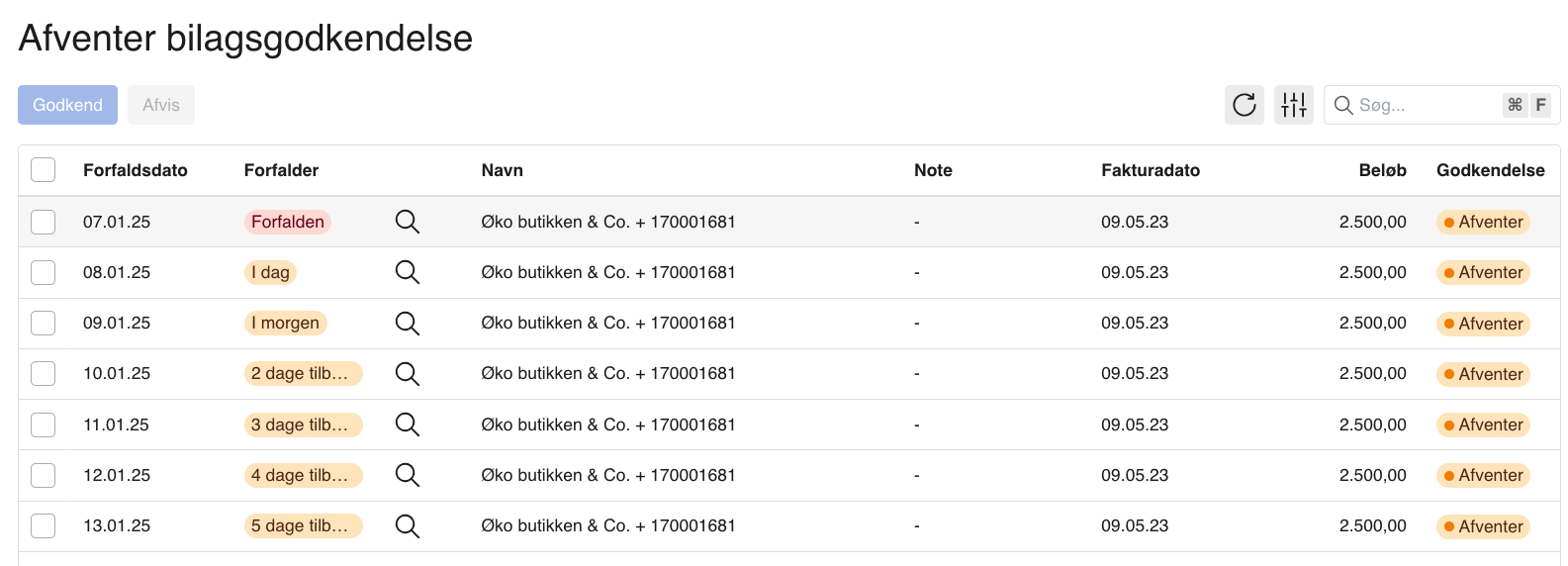Select the checkbox for 09.01.25 row
1568x566 pixels.
coord(44,324)
